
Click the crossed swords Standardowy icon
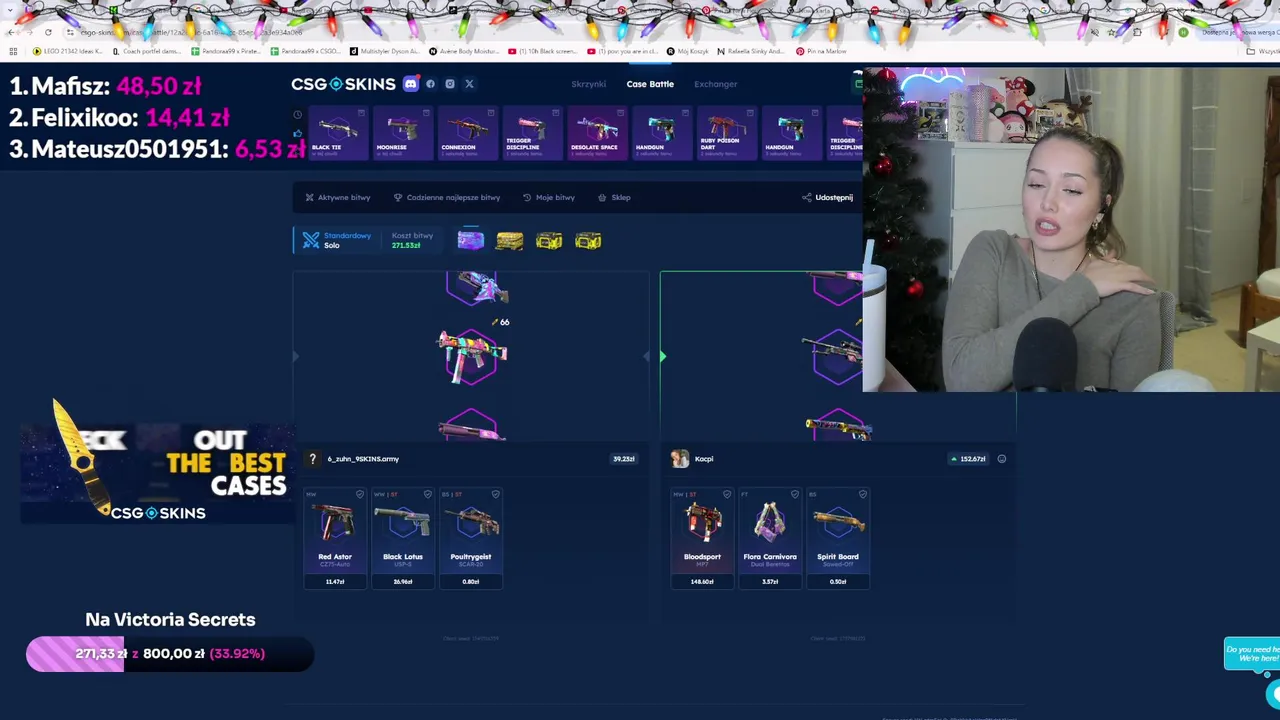pyautogui.click(x=311, y=240)
